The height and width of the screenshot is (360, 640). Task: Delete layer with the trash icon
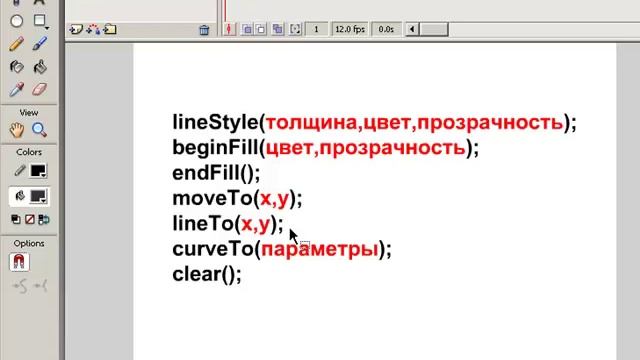coord(204,30)
